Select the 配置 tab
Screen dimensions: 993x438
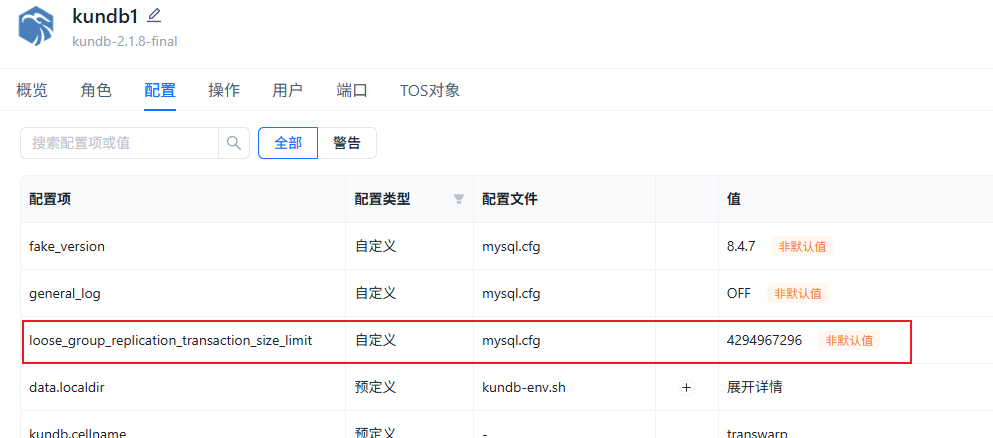pyautogui.click(x=160, y=90)
